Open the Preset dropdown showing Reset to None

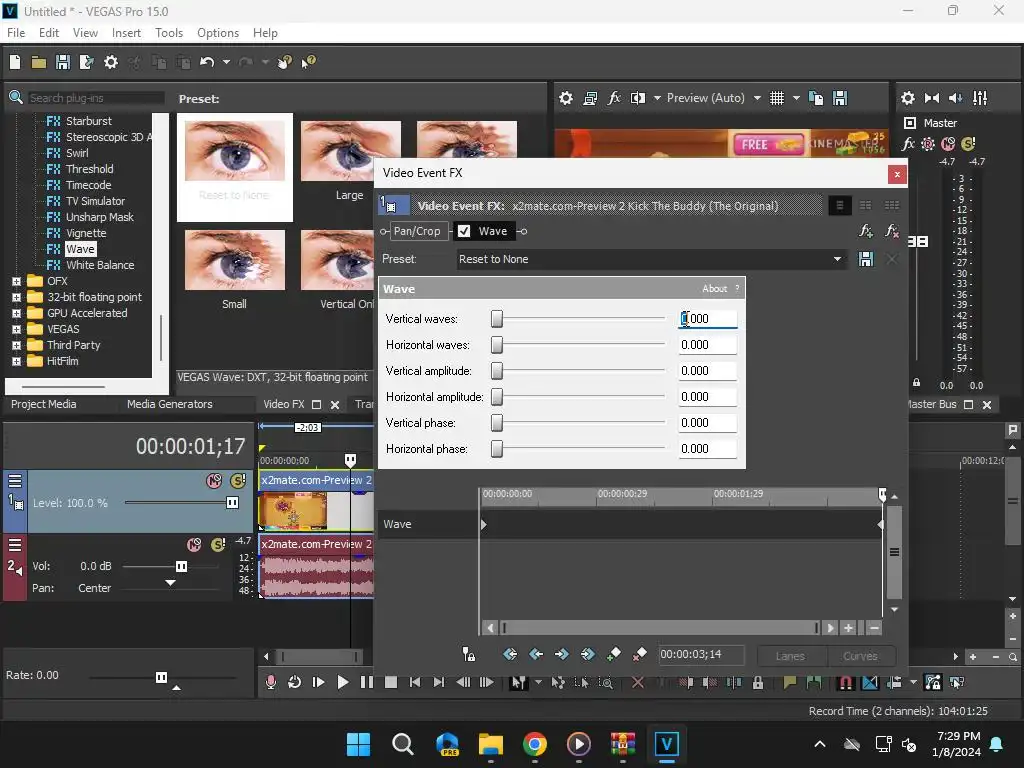tap(650, 259)
